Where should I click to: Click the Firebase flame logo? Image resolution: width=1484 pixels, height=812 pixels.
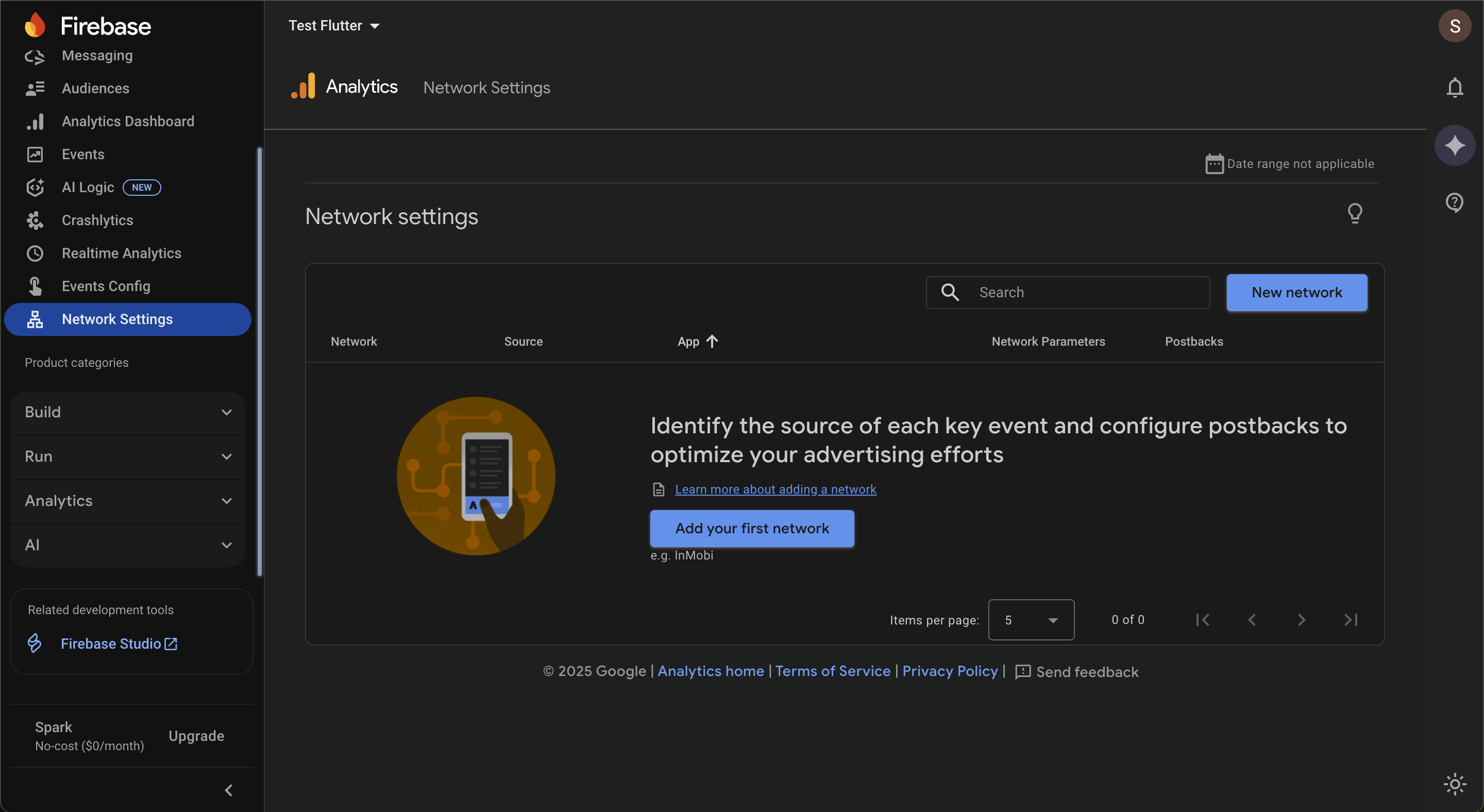pyautogui.click(x=35, y=25)
